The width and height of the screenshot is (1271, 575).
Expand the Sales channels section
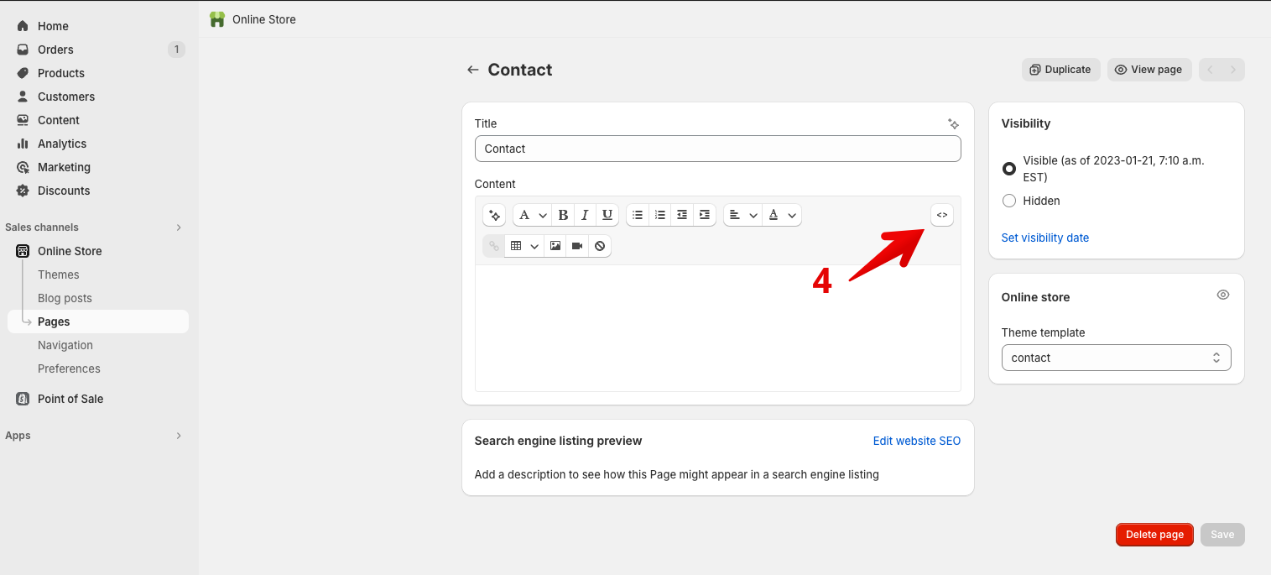pyautogui.click(x=179, y=228)
